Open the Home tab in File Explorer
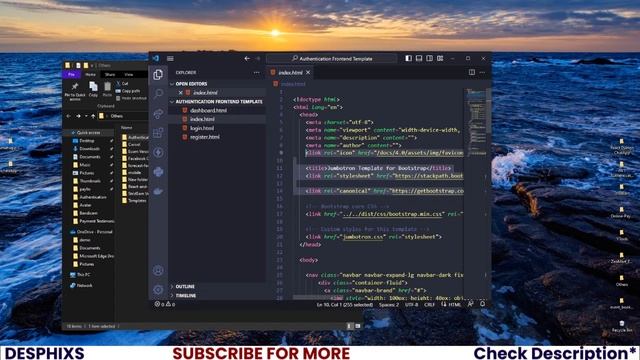This screenshot has height=360, width=640. coord(90,74)
